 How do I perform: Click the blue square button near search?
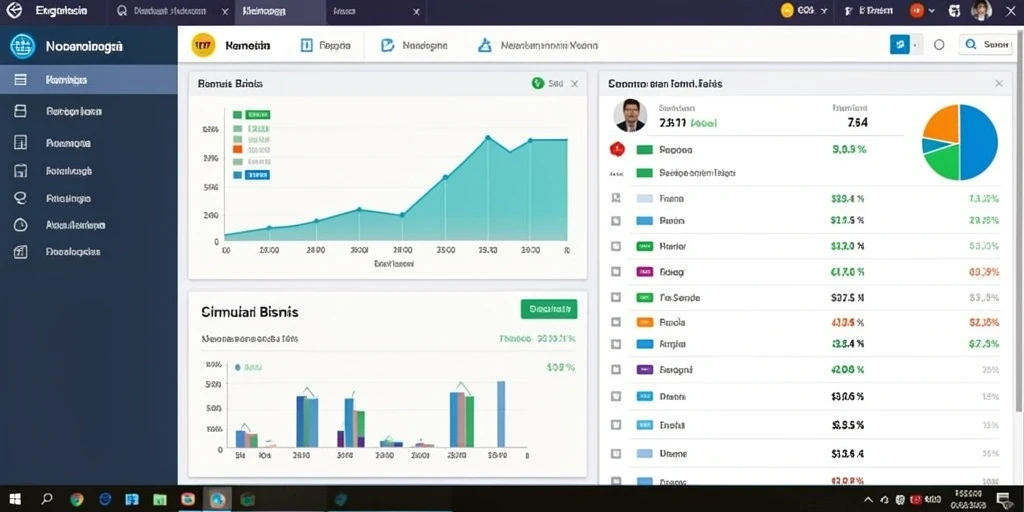pyautogui.click(x=899, y=44)
